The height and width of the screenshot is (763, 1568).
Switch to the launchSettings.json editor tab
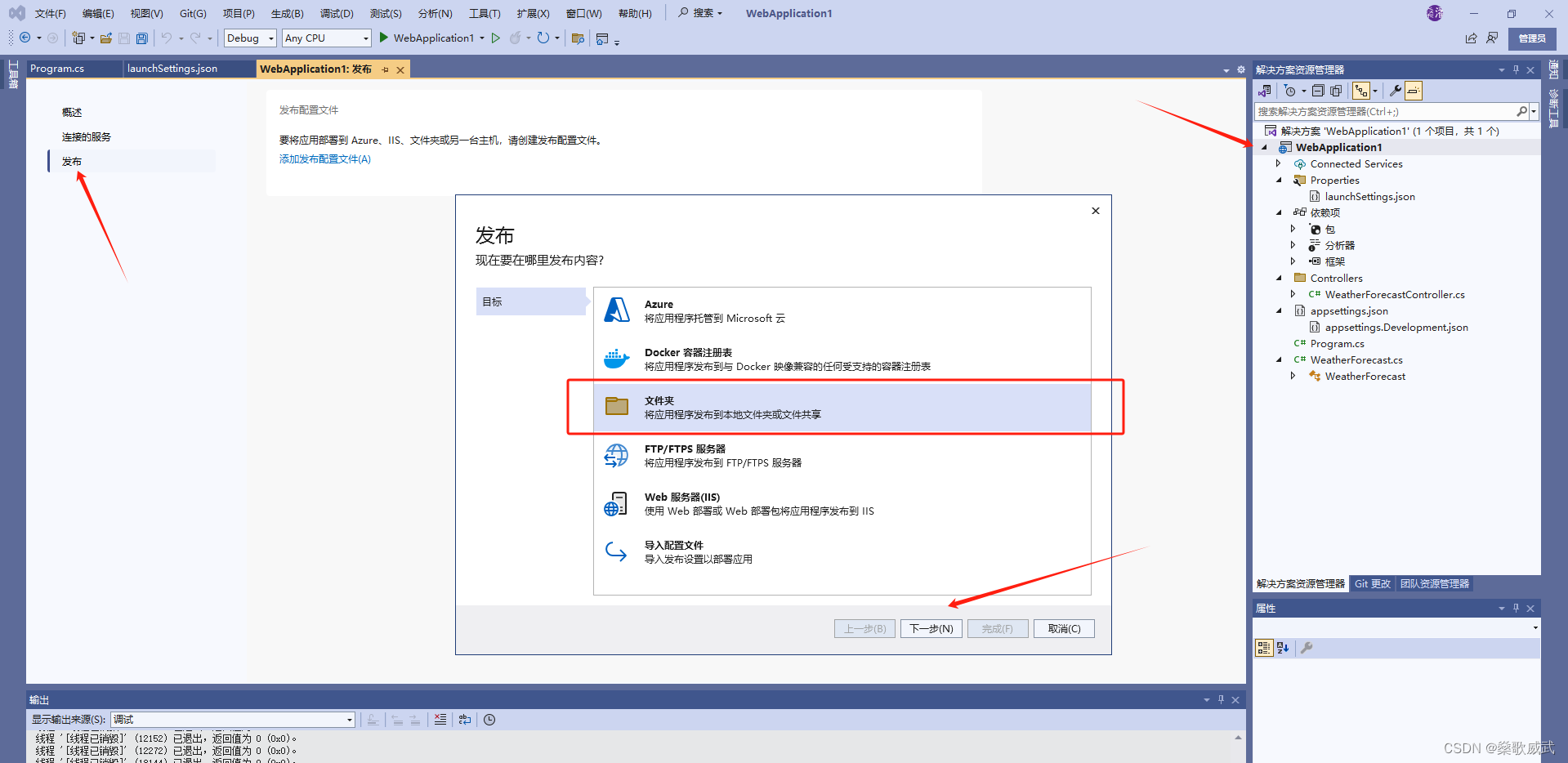tap(172, 69)
